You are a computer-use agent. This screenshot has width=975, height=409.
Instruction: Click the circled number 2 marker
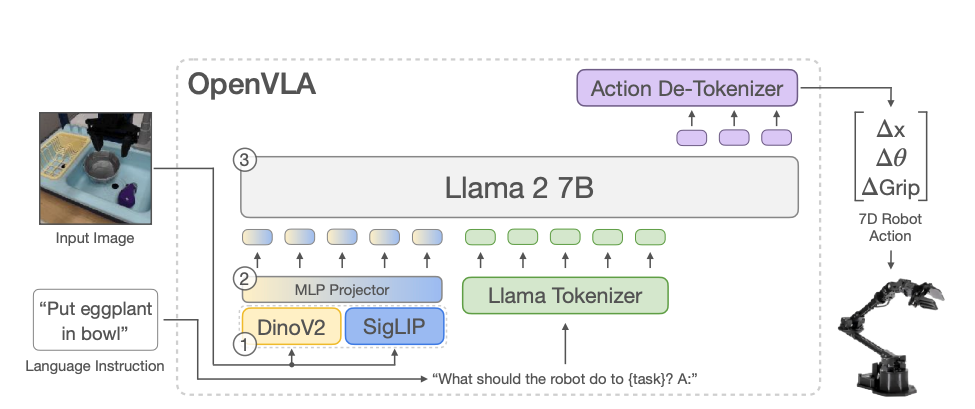pyautogui.click(x=241, y=278)
